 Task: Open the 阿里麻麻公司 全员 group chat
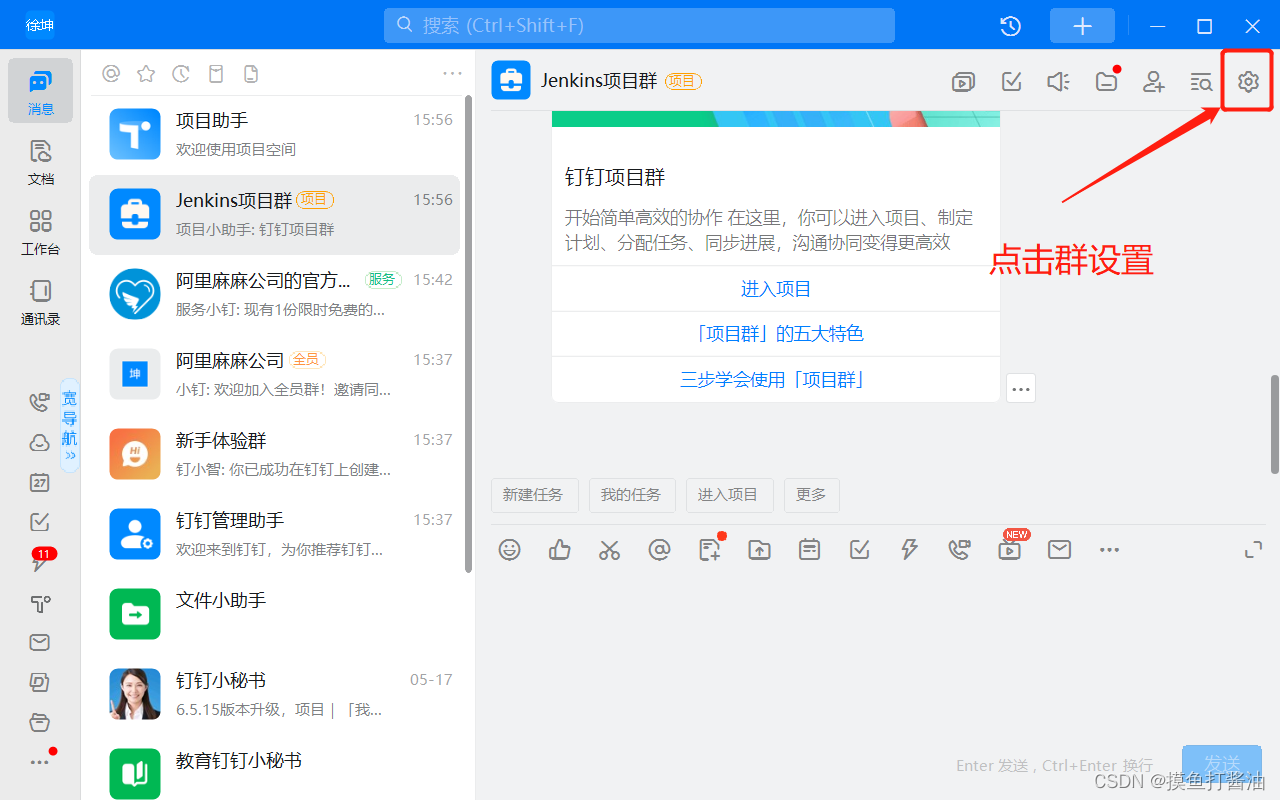(x=275, y=375)
